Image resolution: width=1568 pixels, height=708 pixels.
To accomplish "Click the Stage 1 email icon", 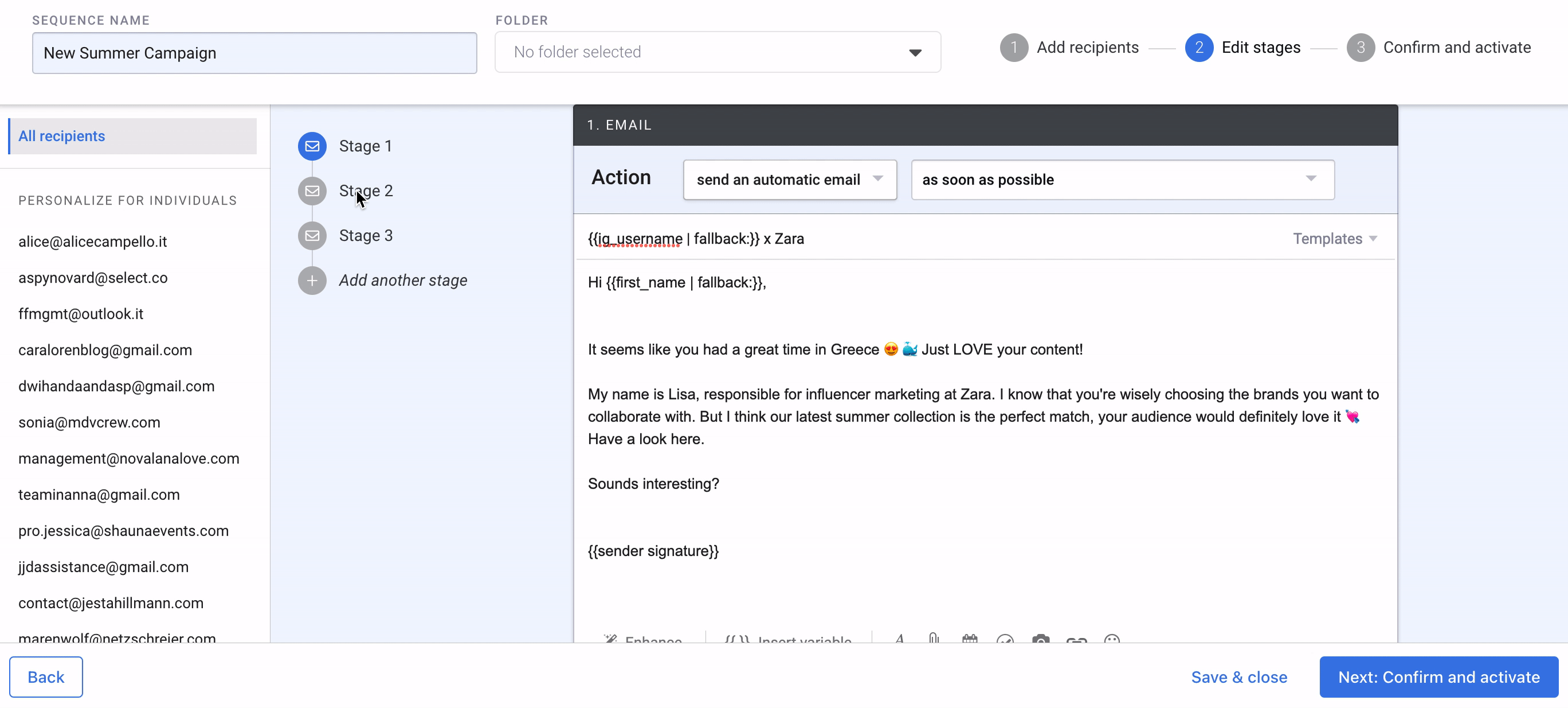I will pyautogui.click(x=312, y=146).
